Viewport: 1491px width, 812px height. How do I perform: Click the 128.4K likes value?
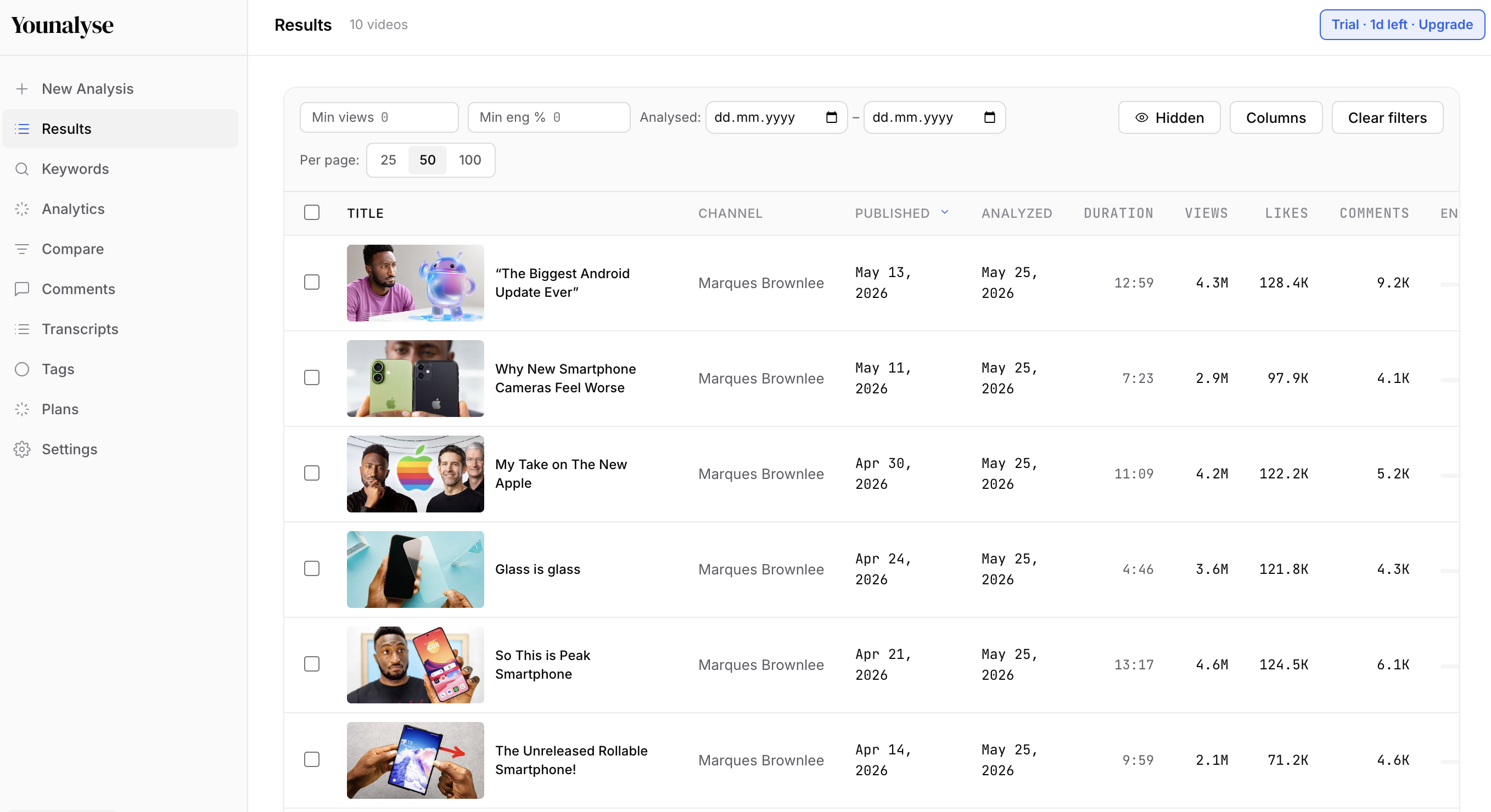(x=1283, y=283)
